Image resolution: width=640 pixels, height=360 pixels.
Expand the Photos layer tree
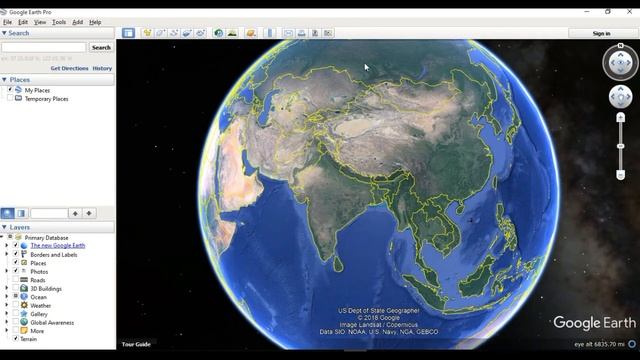coord(7,271)
